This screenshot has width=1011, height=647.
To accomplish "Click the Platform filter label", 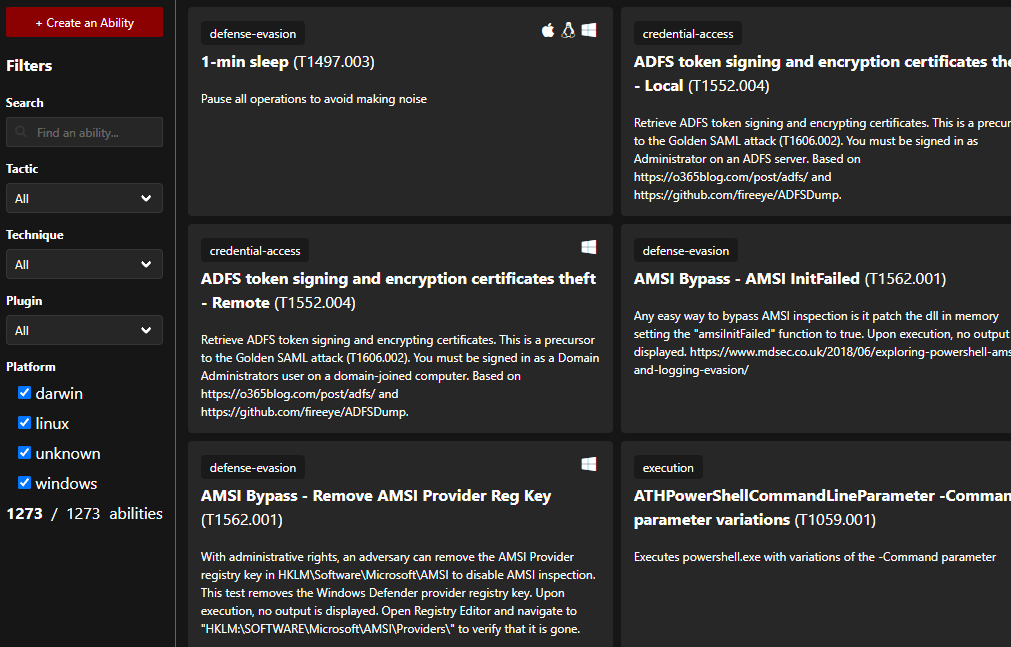I will (31, 366).
